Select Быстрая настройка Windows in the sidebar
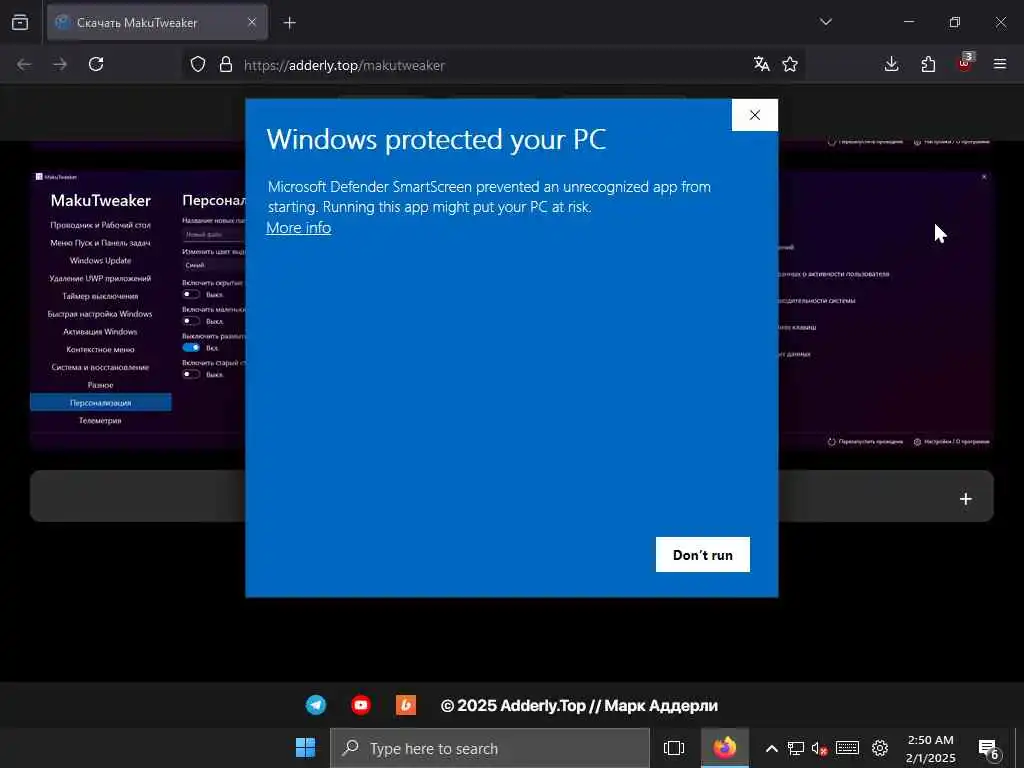 [x=101, y=313]
